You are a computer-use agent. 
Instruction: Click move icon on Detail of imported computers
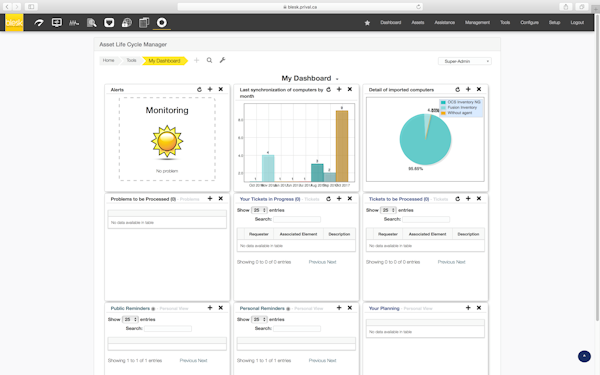click(468, 89)
